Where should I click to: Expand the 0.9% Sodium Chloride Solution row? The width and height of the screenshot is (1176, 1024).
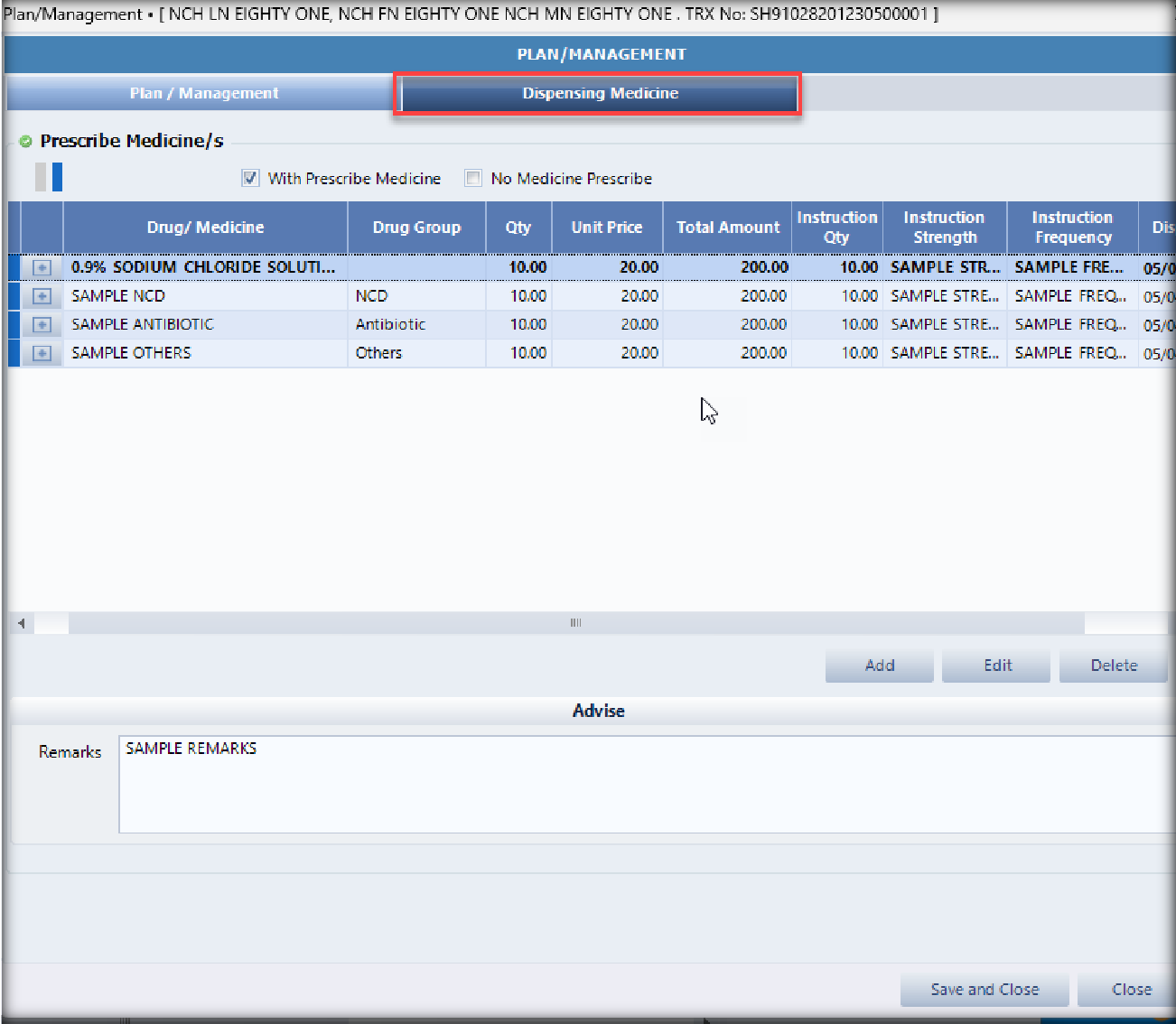coord(42,267)
